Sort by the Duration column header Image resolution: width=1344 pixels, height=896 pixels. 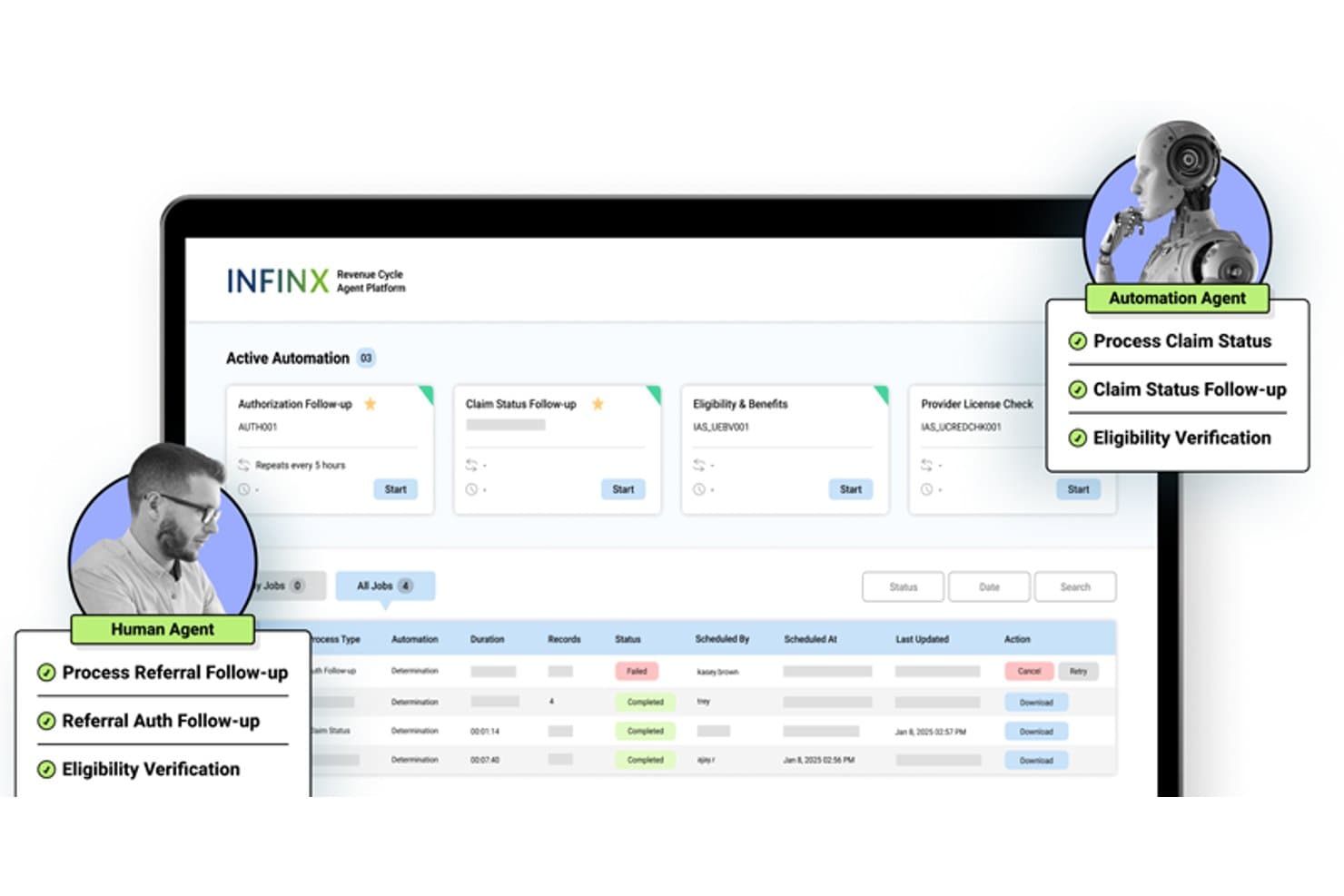(487, 639)
